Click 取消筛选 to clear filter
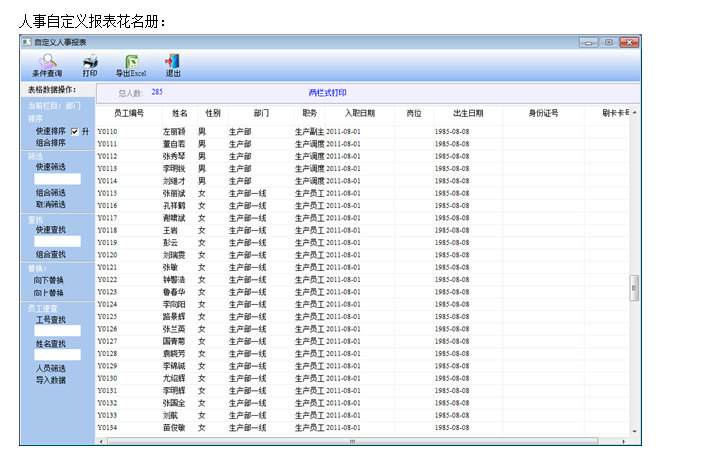710x470 pixels. (x=50, y=204)
